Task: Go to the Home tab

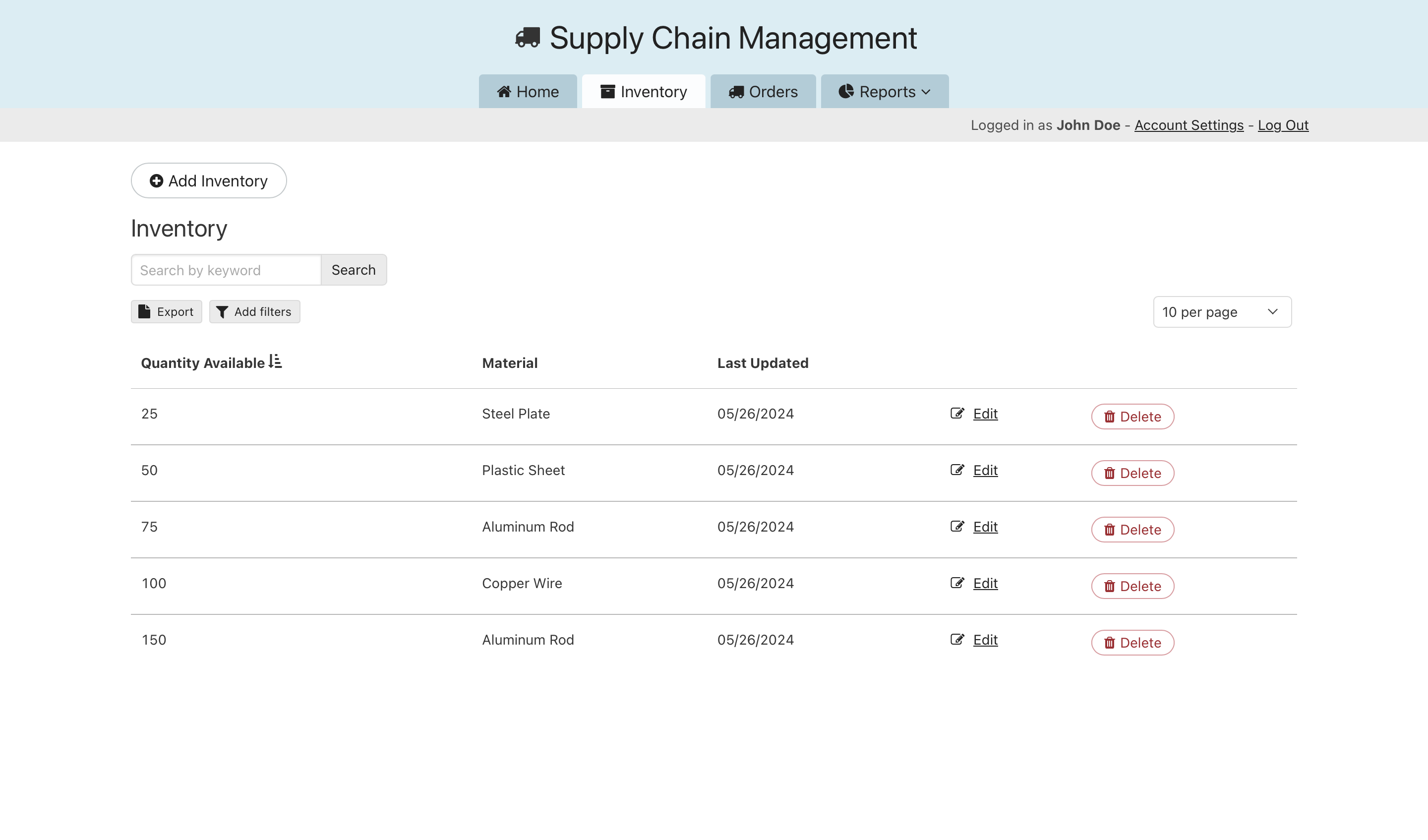Action: pos(528,92)
